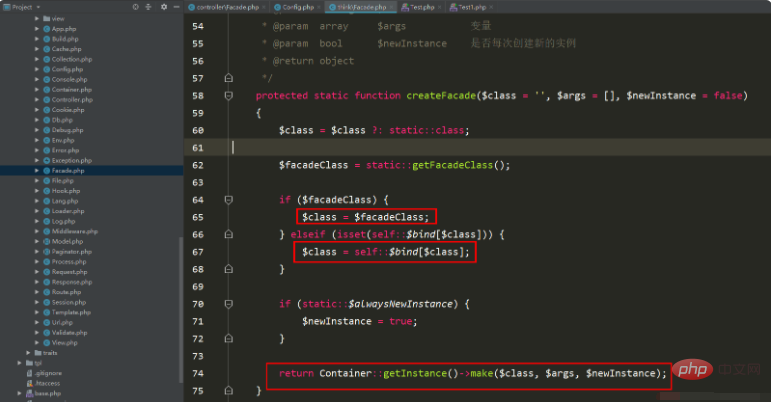The width and height of the screenshot is (771, 402).
Task: Close the think\Facade.php tab
Action: coord(391,7)
